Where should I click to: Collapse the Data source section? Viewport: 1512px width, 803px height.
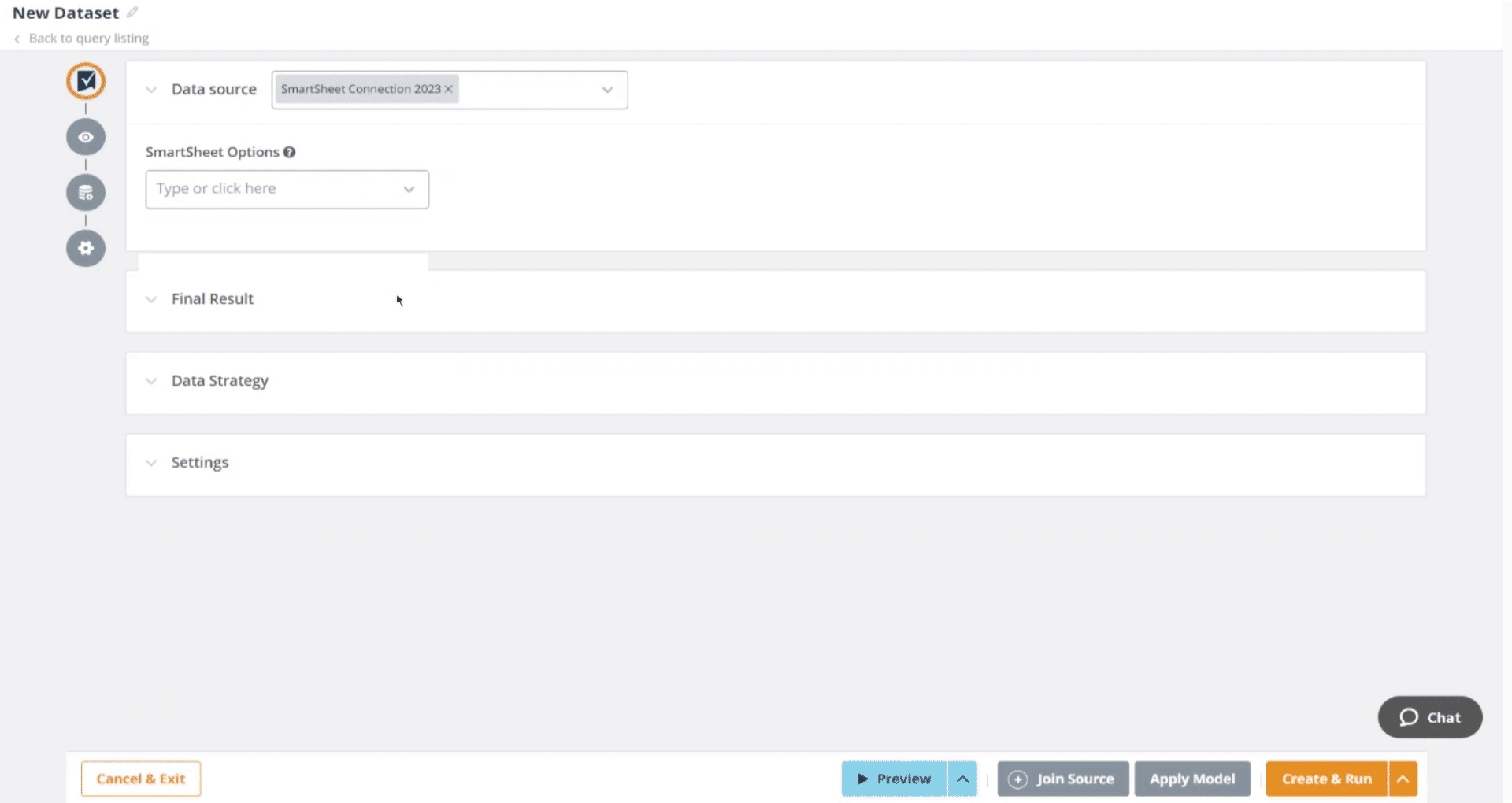coord(151,90)
